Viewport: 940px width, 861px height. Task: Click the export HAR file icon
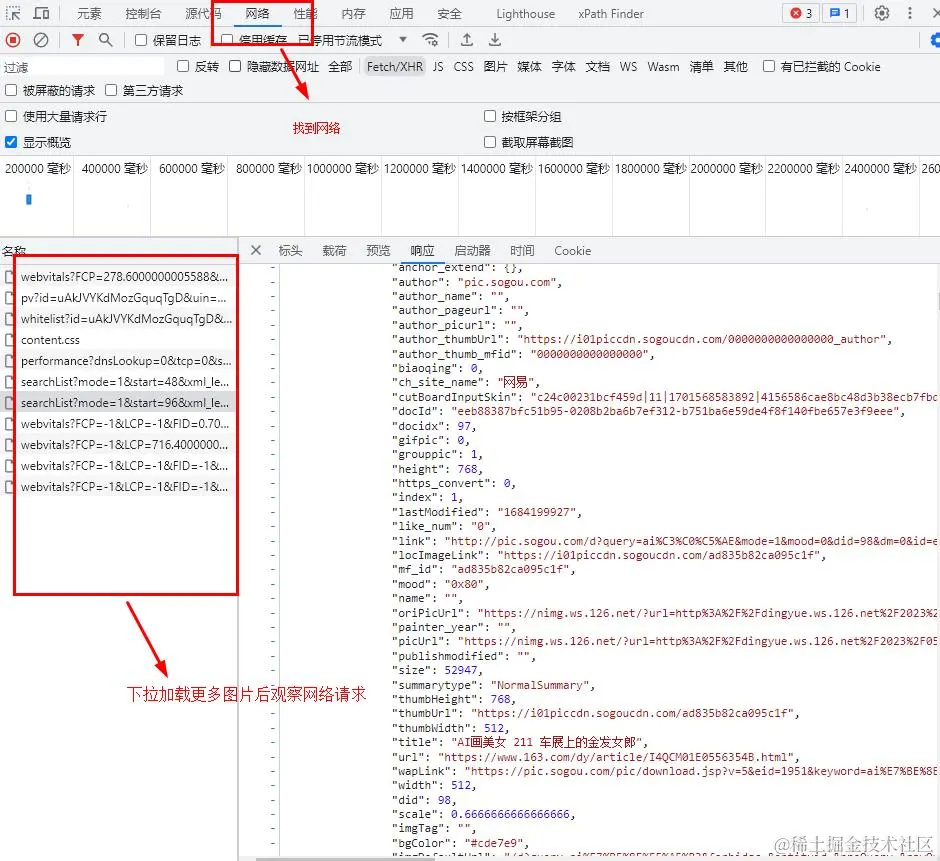point(494,41)
